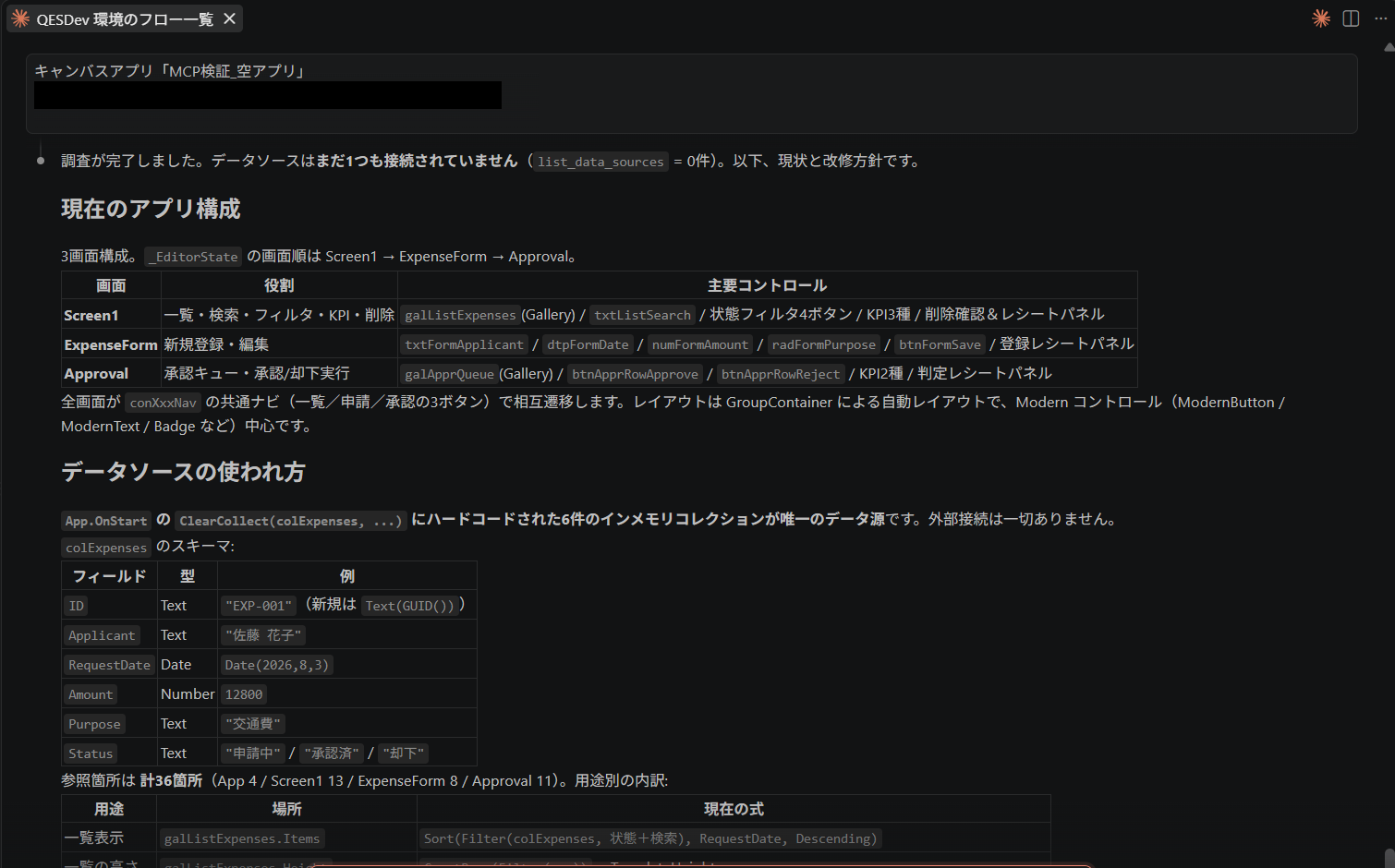Select the Approval row header cell
The width and height of the screenshot is (1395, 868).
pyautogui.click(x=111, y=373)
